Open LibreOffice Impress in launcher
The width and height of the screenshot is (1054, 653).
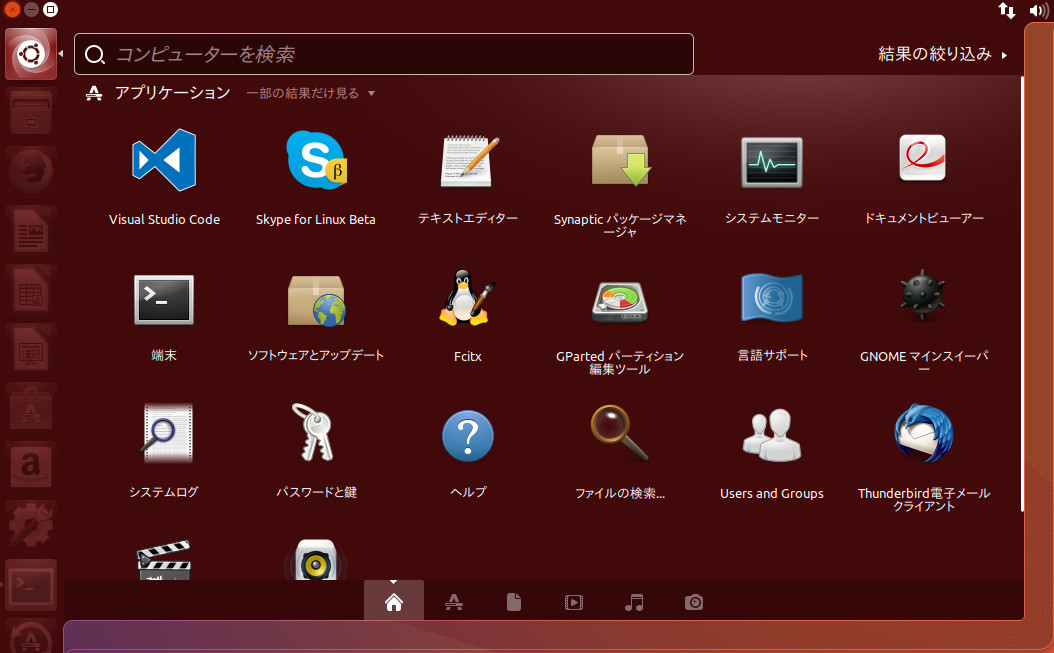click(x=31, y=348)
